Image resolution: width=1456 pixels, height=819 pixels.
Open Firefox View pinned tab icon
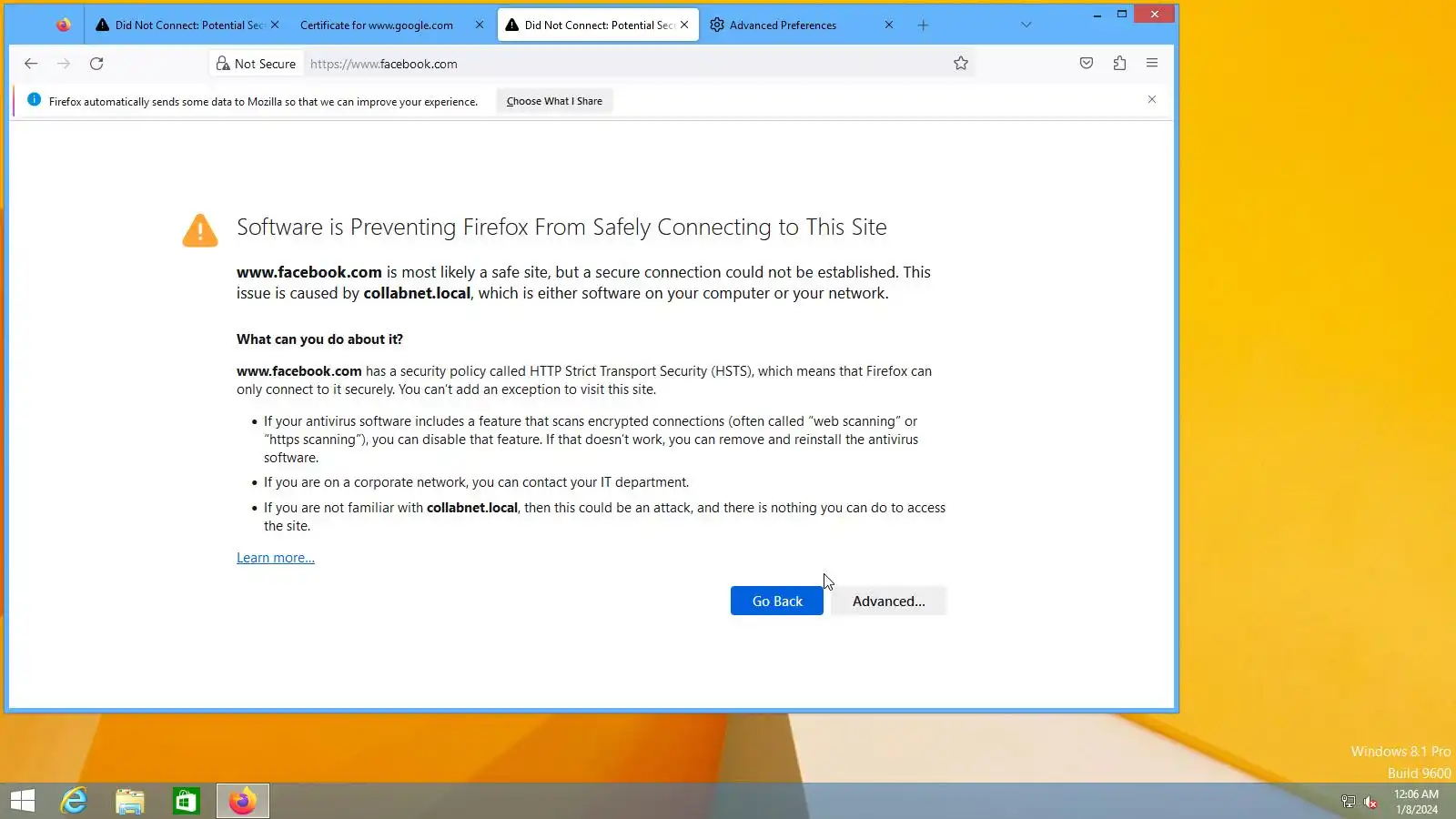63,25
